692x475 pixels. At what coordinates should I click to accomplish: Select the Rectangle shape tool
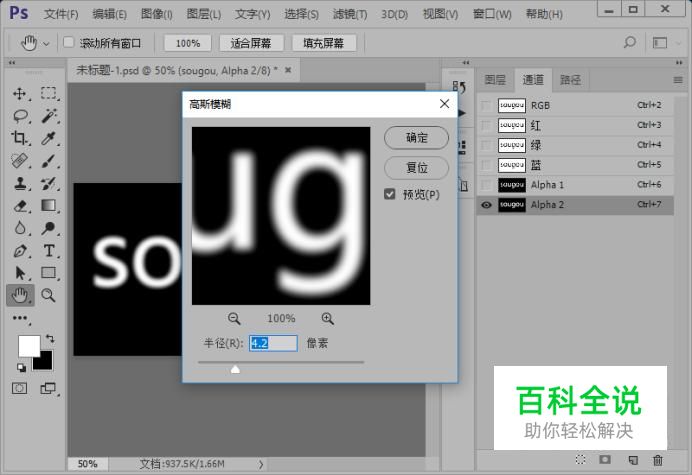tap(49, 273)
